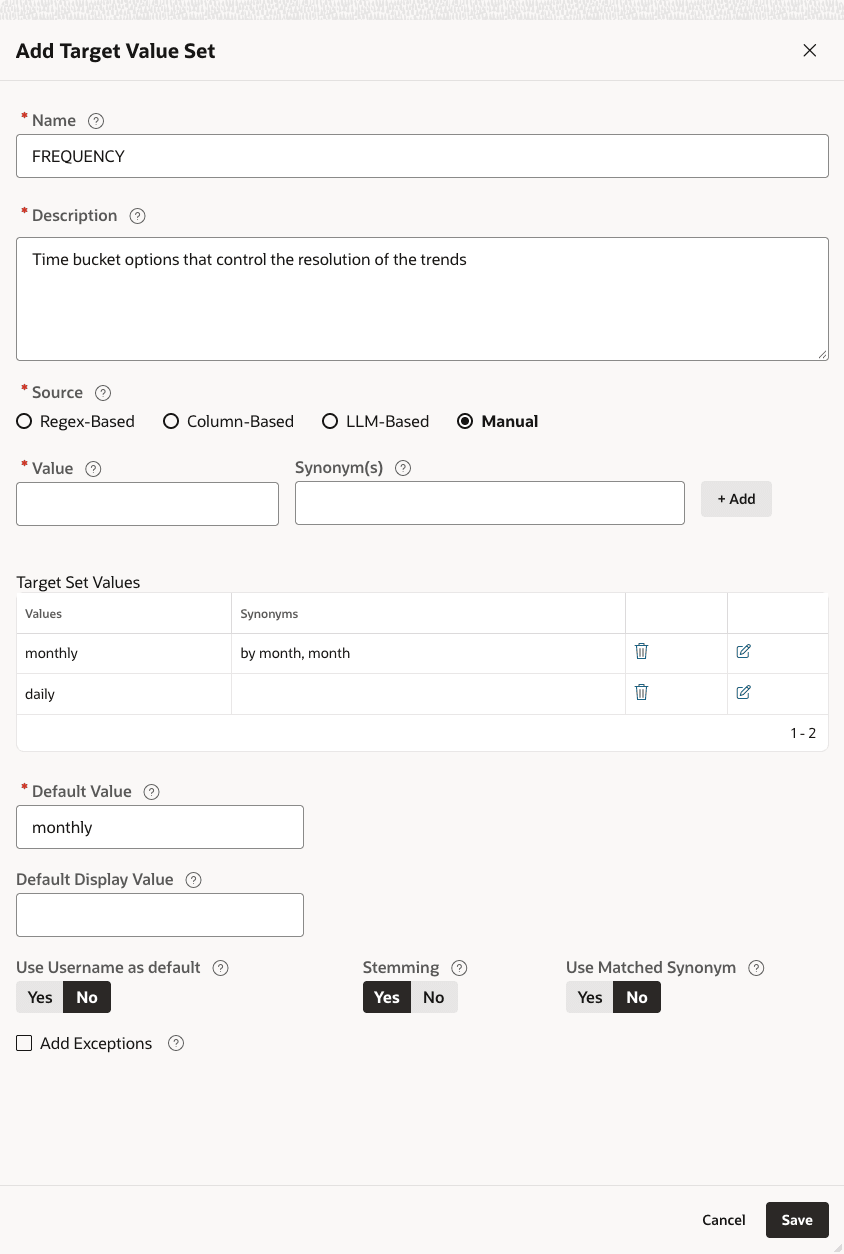Viewport: 844px width, 1254px height.
Task: Delete the daily row with trash icon
Action: pyautogui.click(x=642, y=692)
